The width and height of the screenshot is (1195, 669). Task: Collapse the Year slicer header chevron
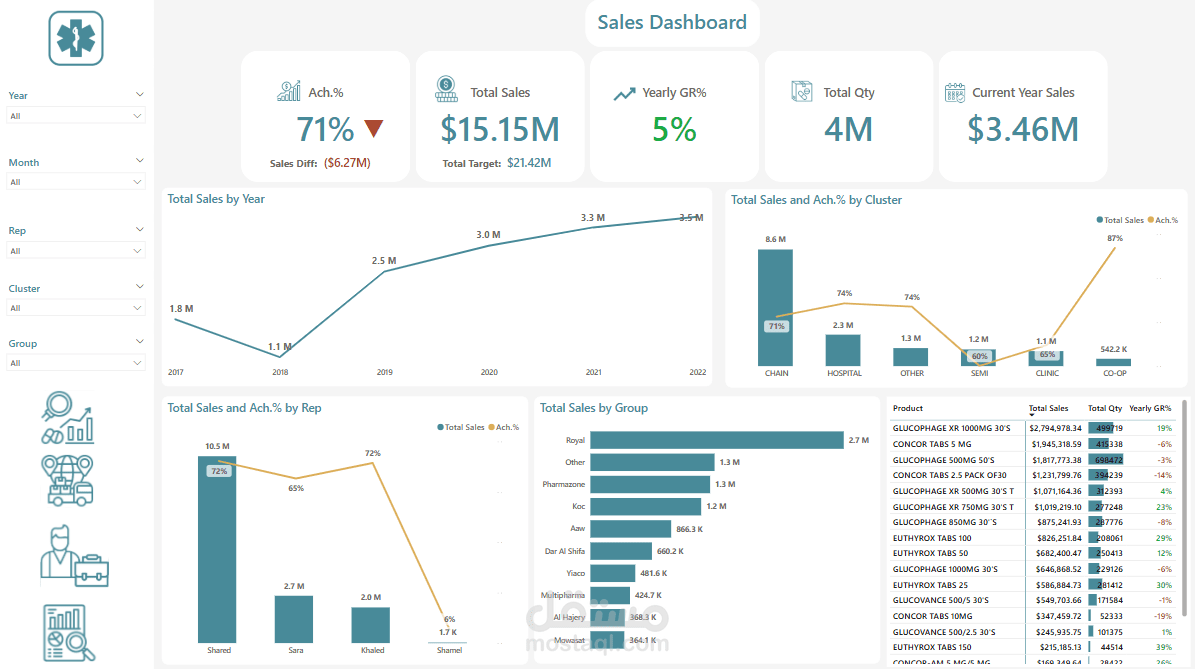click(x=139, y=94)
